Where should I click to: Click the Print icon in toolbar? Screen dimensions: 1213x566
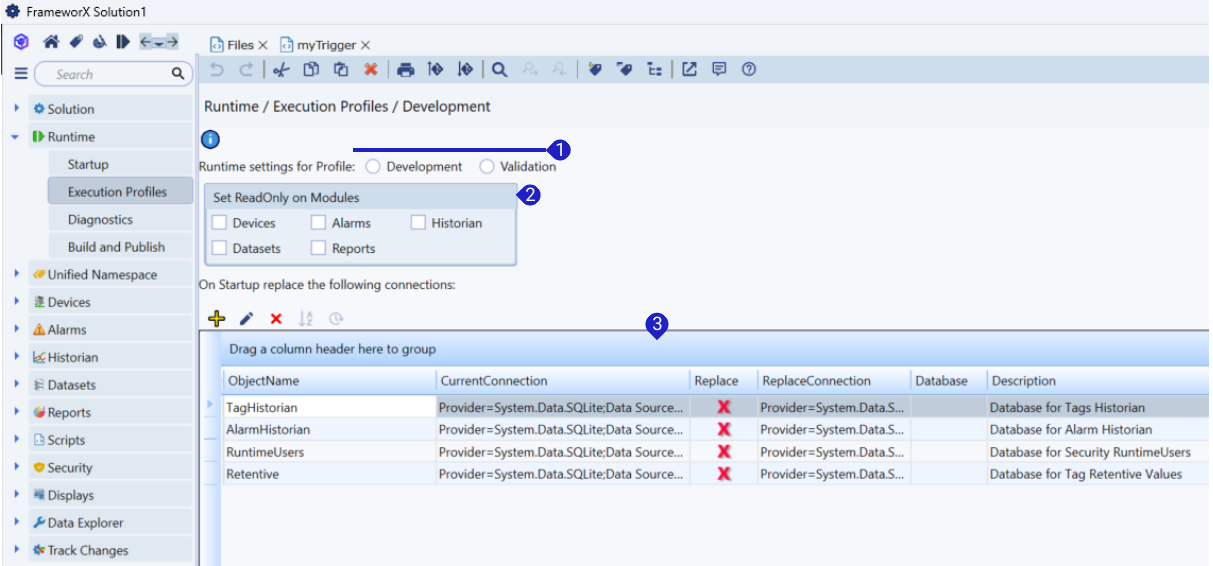coord(405,70)
